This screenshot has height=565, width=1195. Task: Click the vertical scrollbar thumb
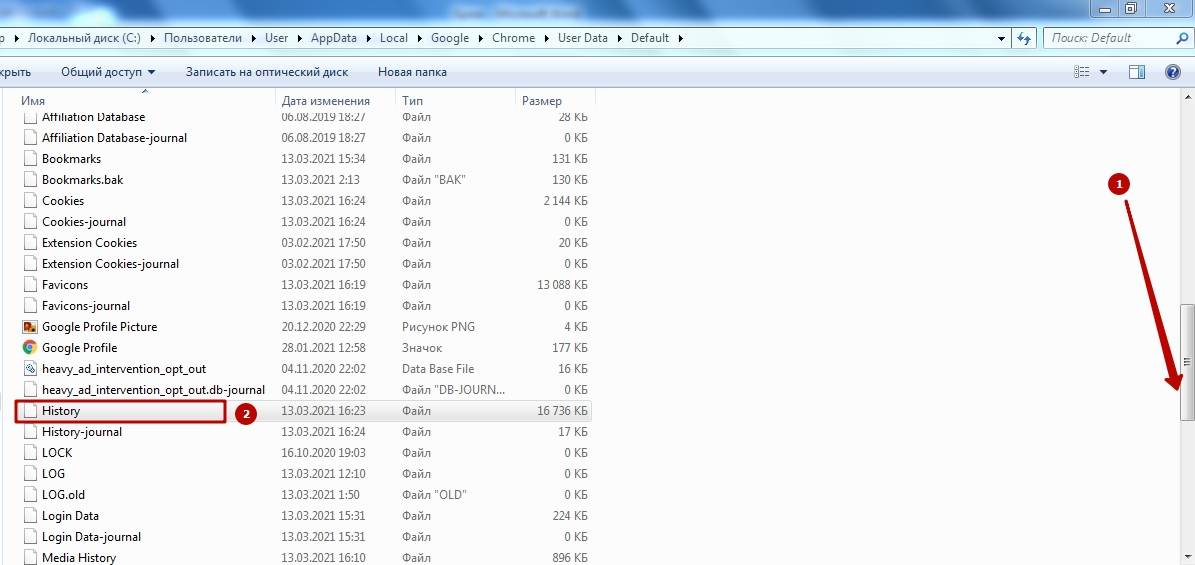coord(1187,362)
